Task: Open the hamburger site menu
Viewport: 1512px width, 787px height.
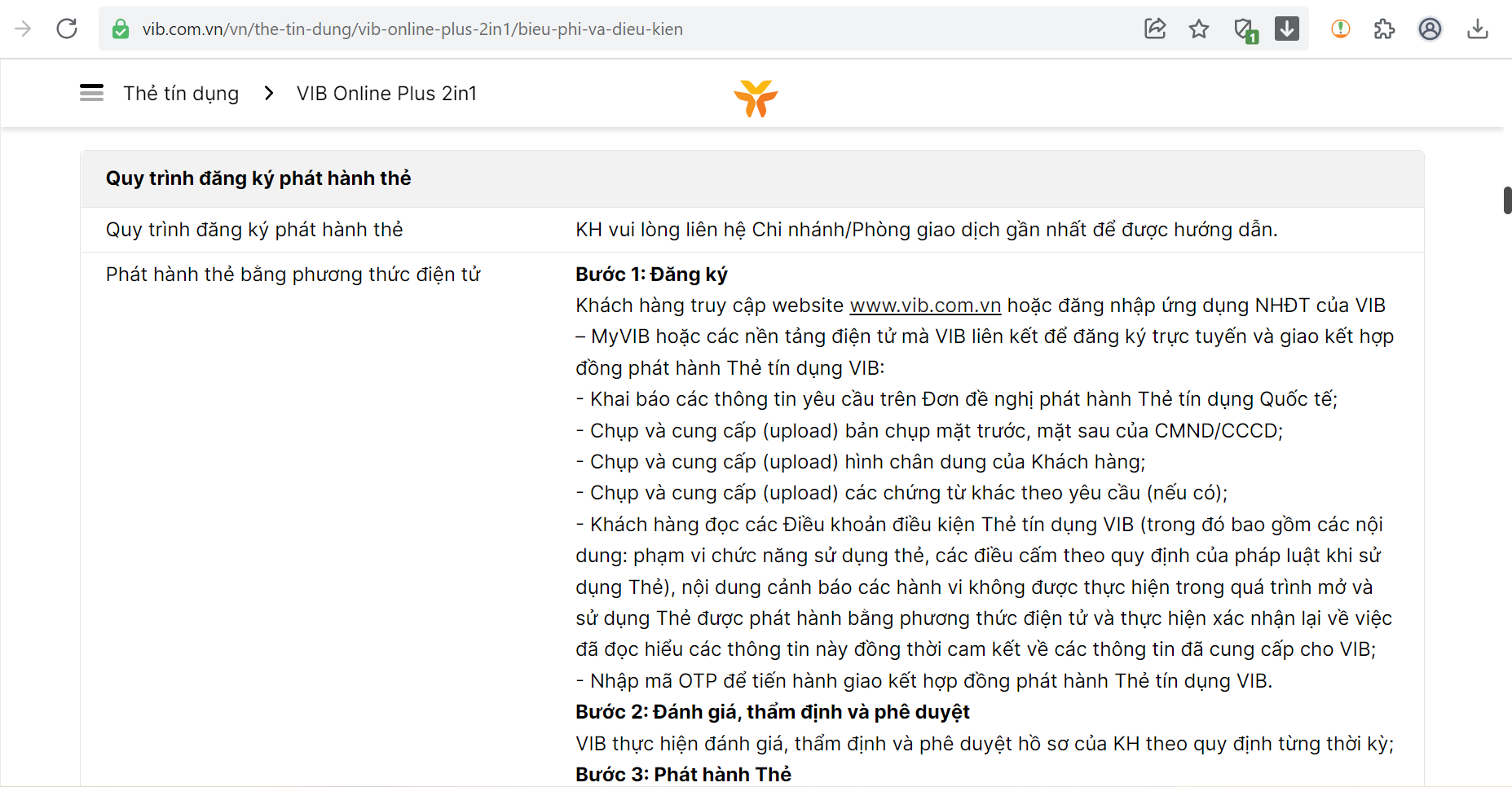Action: (x=91, y=93)
